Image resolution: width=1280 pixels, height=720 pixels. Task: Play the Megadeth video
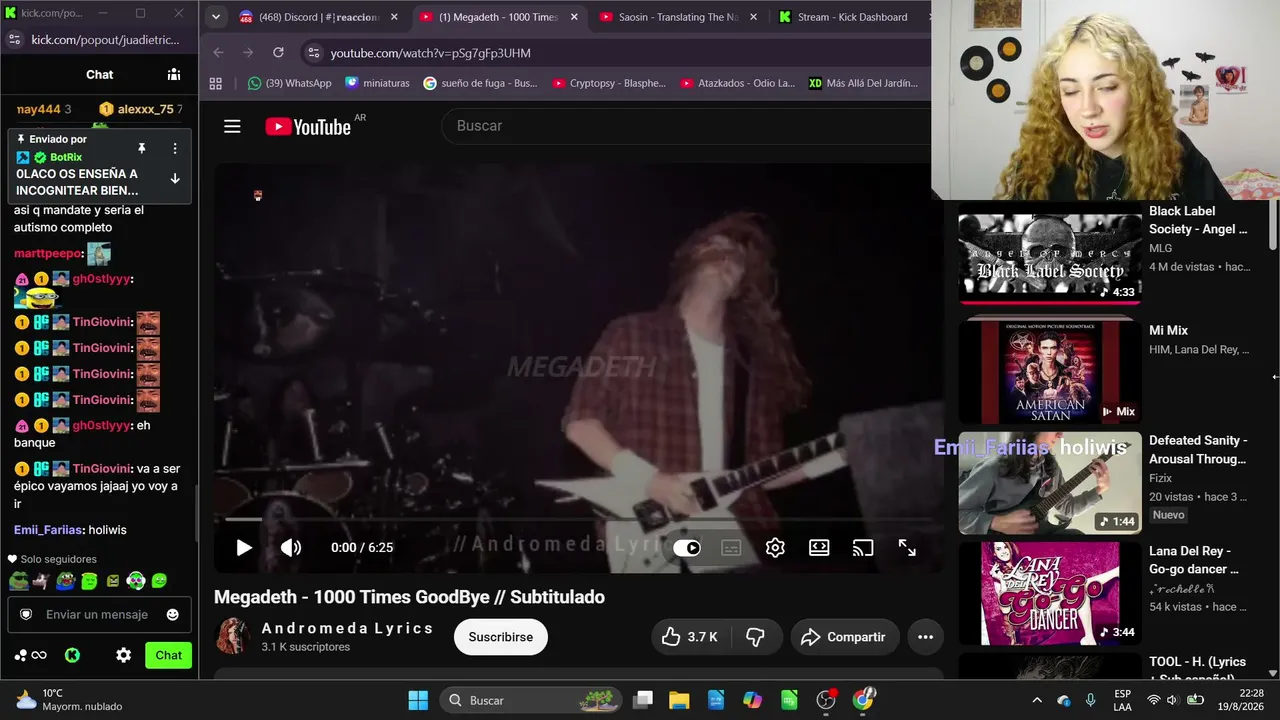pos(244,548)
